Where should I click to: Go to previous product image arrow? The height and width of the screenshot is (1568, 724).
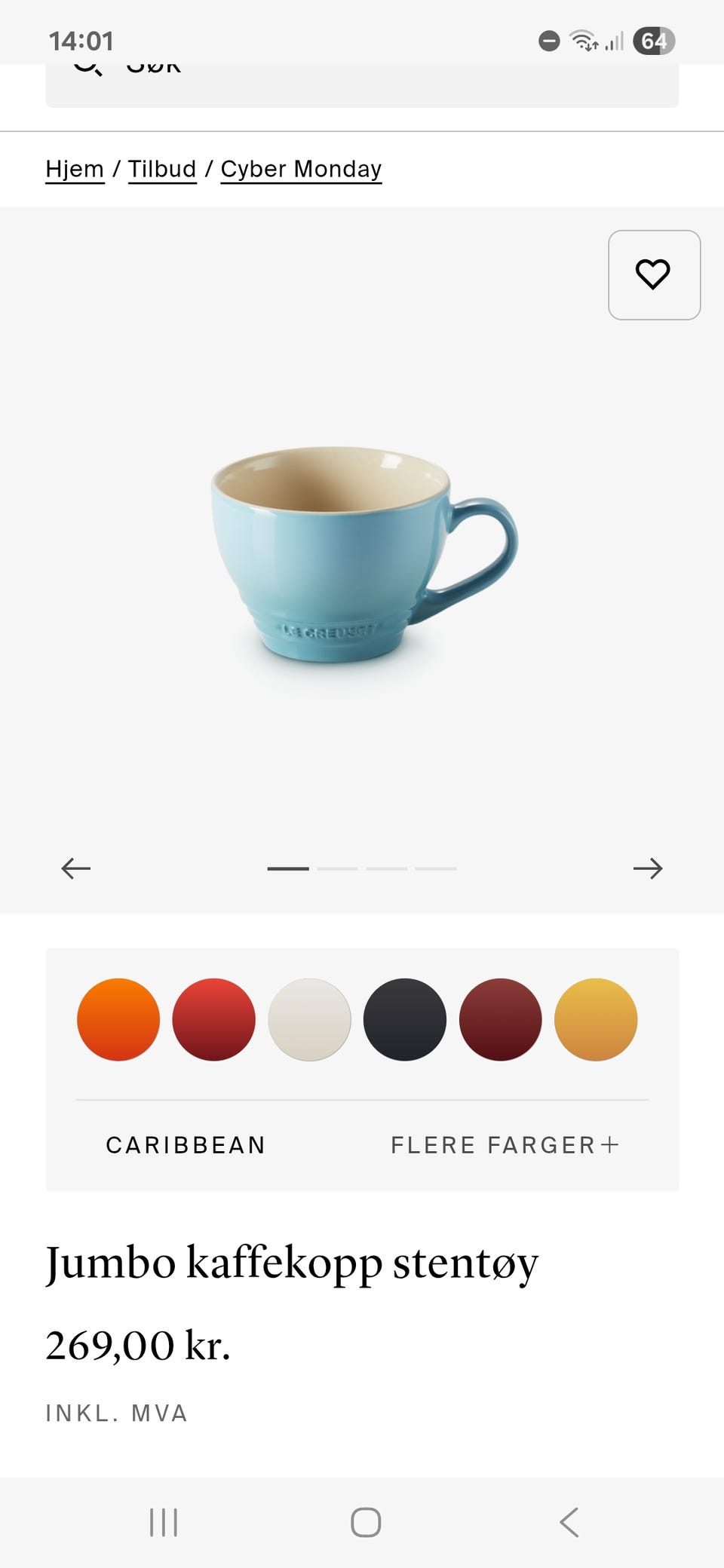tap(76, 868)
